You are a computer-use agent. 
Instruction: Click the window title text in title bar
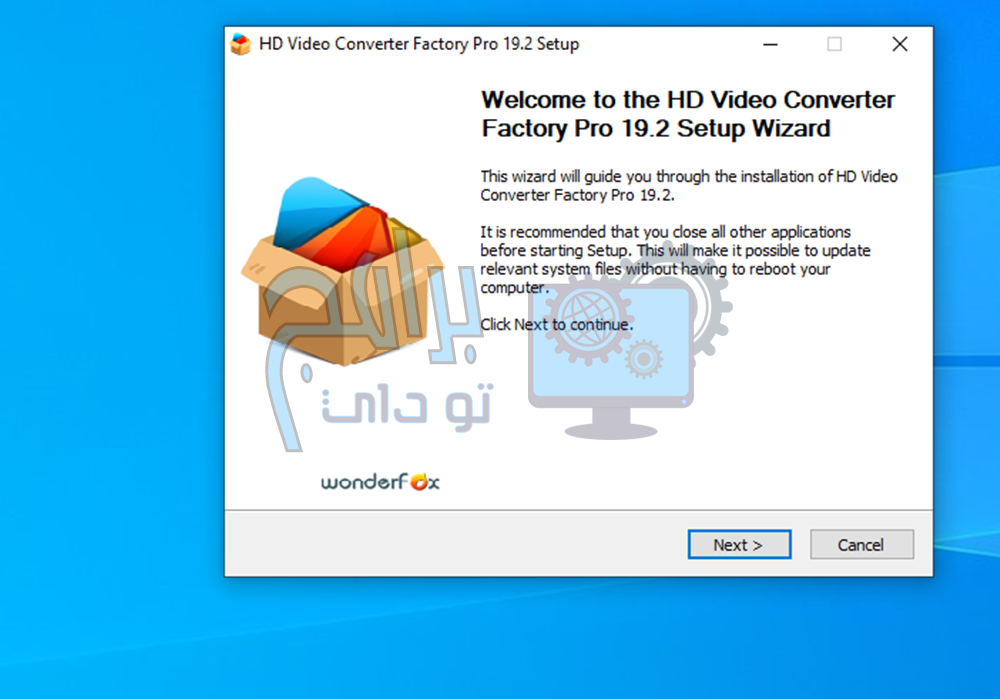coord(419,44)
